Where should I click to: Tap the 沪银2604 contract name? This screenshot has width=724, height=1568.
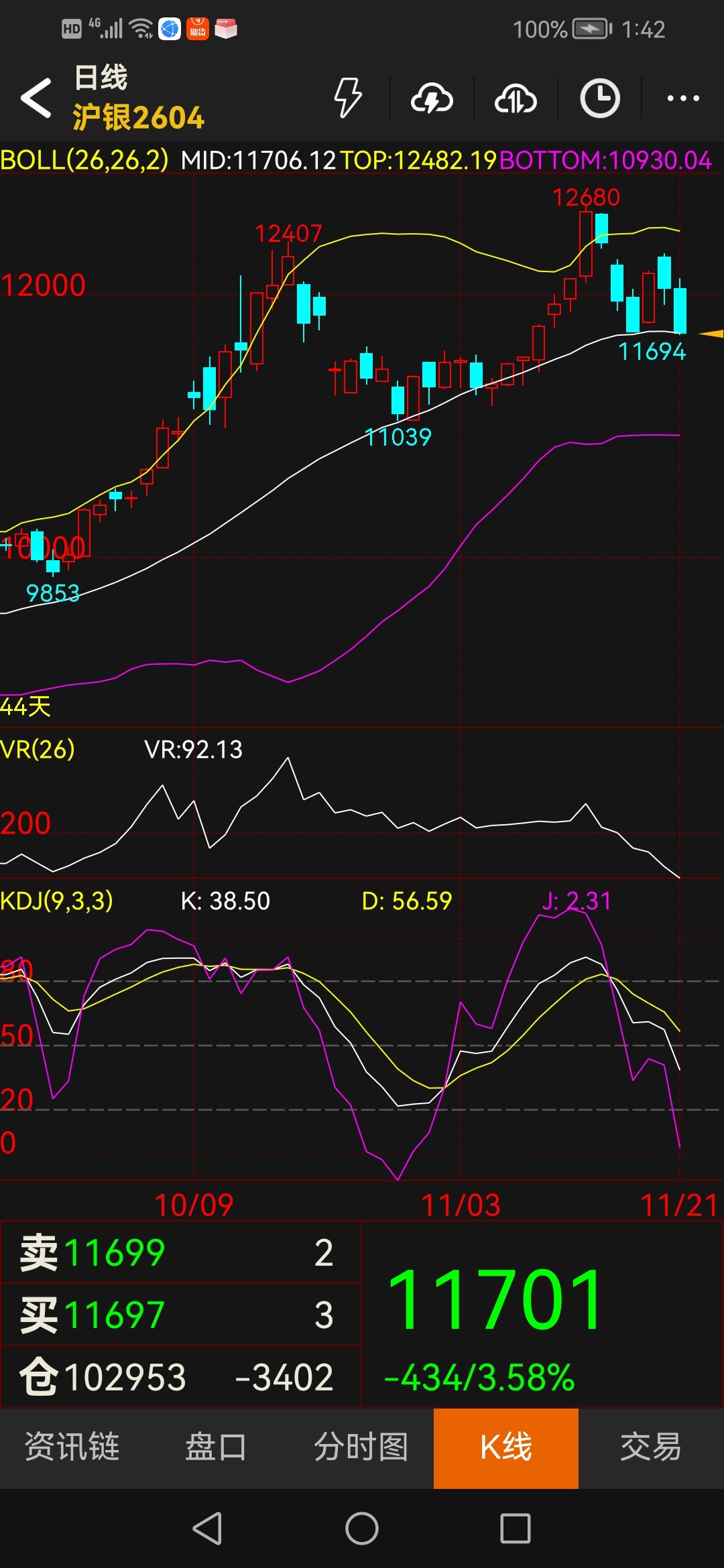tap(138, 117)
